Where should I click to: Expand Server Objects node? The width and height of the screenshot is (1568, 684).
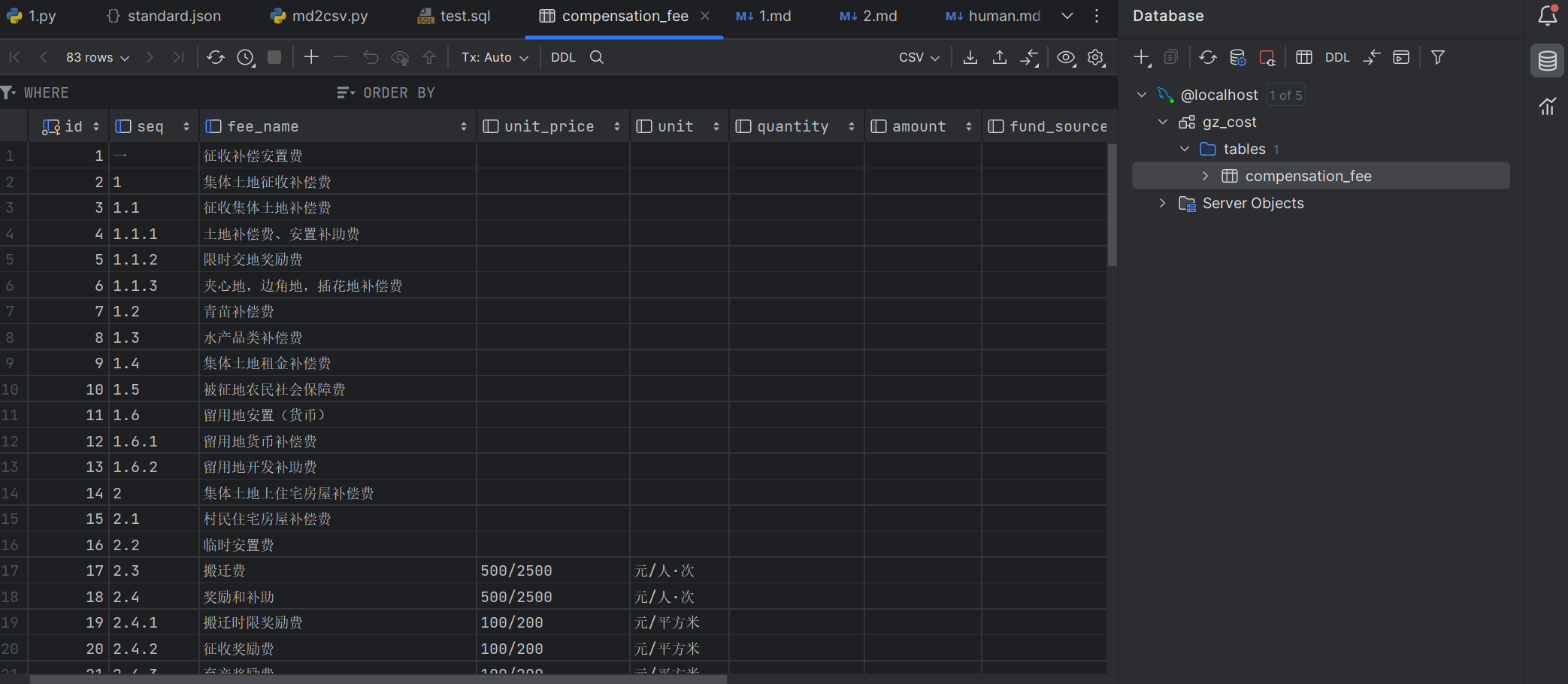1163,203
